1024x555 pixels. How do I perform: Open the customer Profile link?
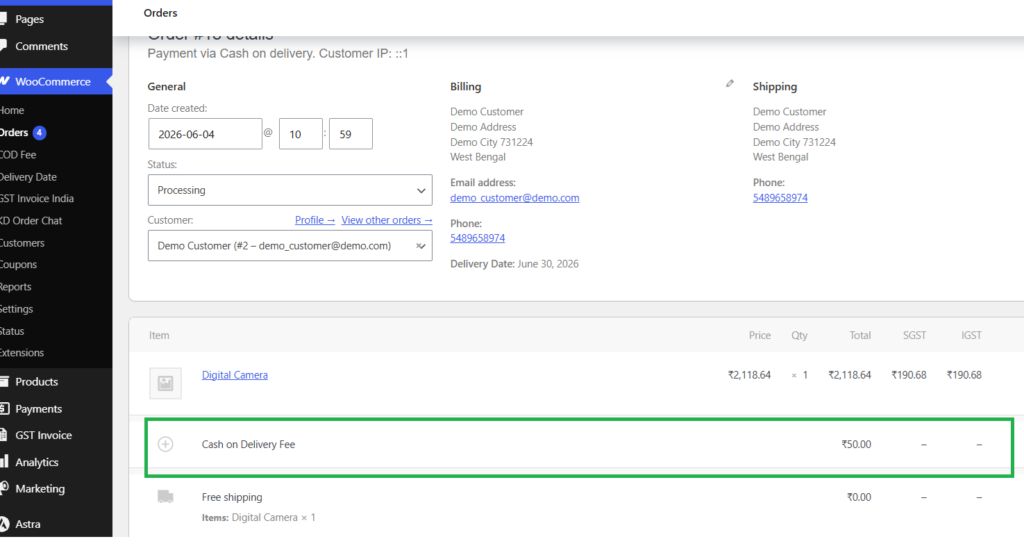(x=315, y=220)
